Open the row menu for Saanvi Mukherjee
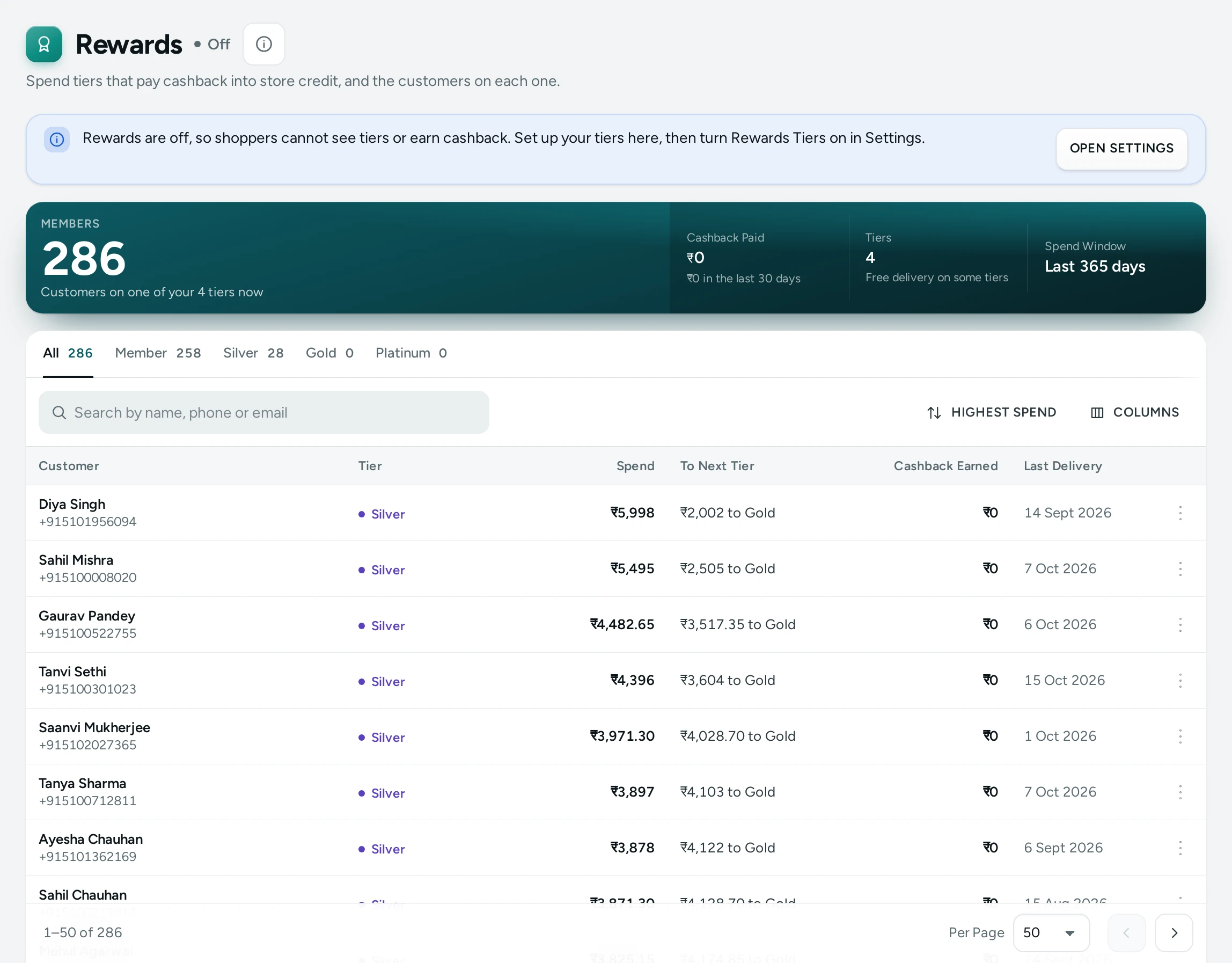 (1180, 736)
